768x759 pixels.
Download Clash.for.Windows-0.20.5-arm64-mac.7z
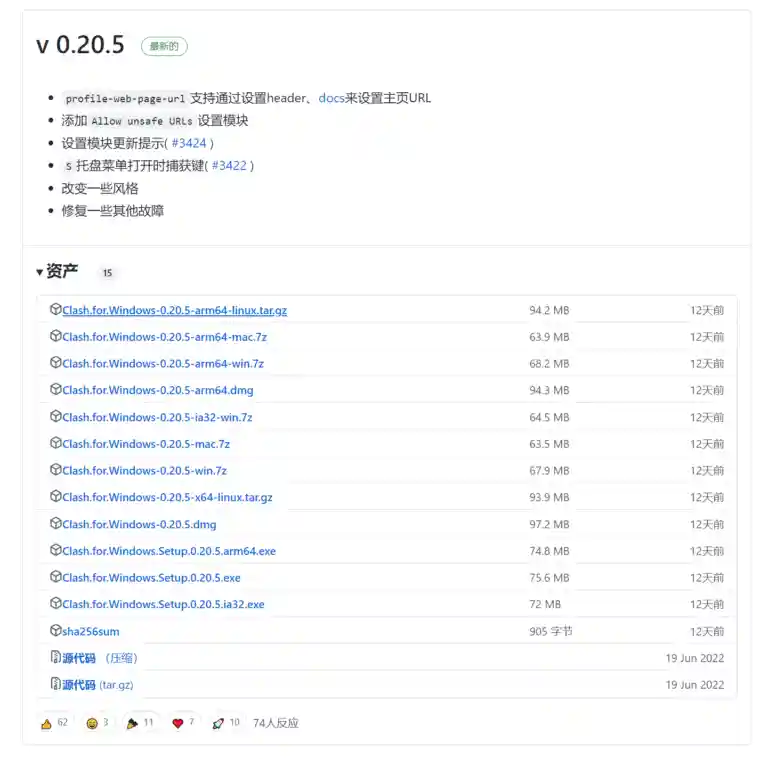(165, 337)
